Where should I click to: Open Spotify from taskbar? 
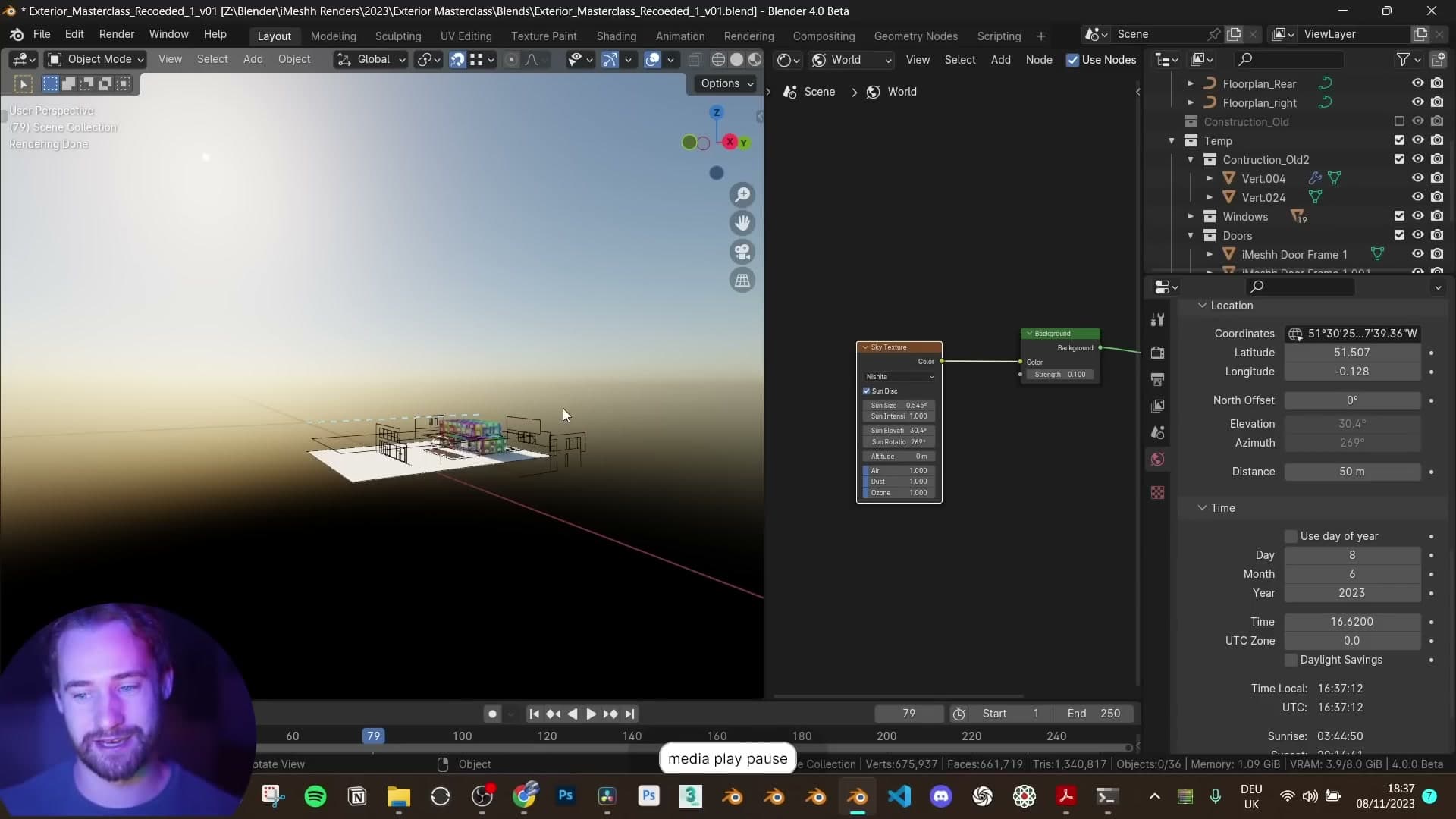tap(315, 796)
